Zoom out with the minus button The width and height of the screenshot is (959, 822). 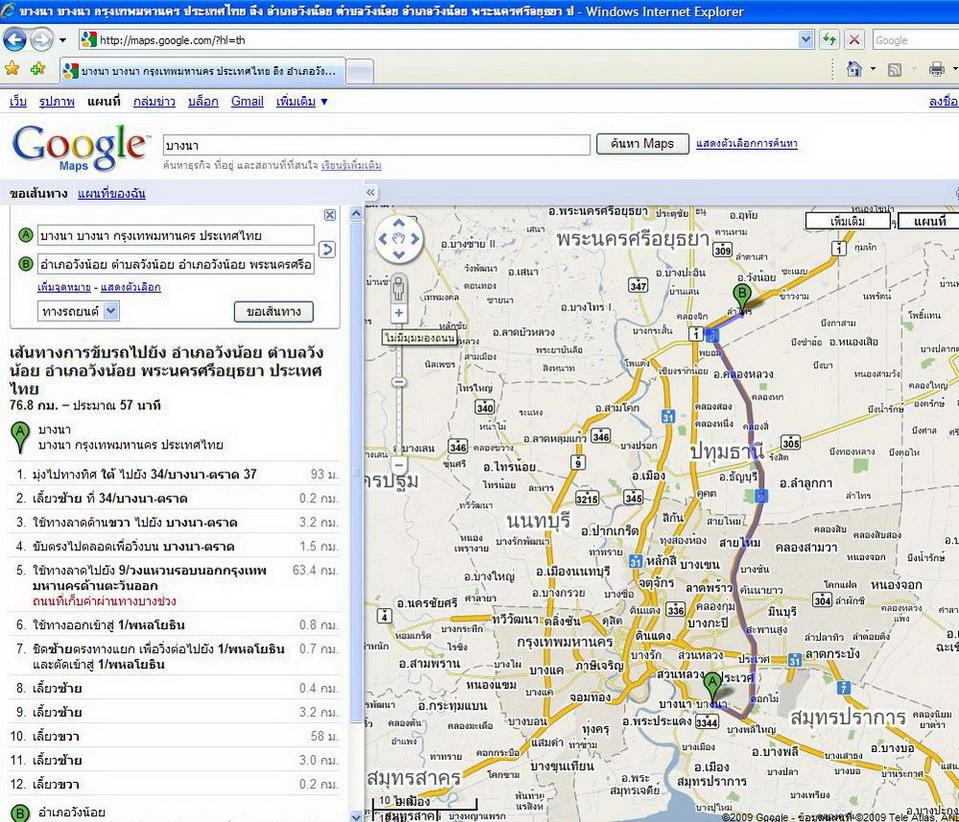pos(399,465)
